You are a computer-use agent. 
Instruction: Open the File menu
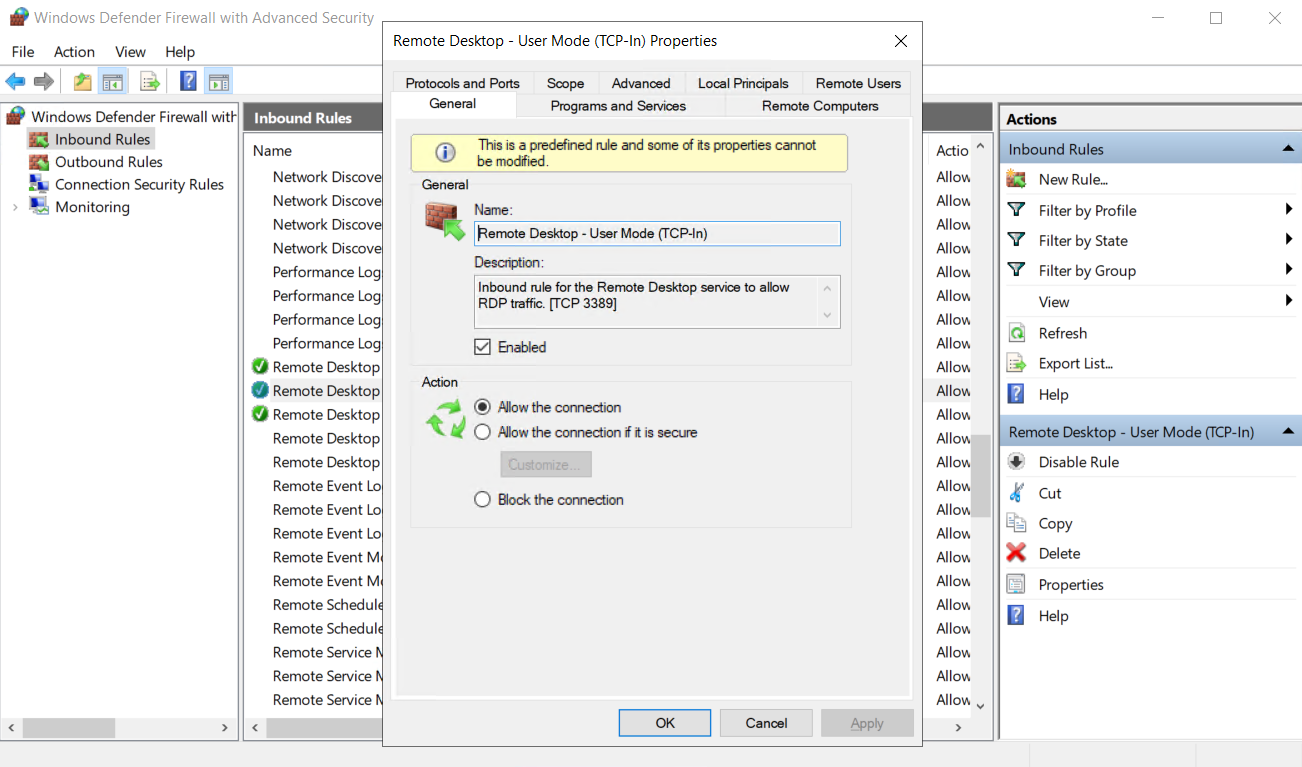(x=23, y=52)
